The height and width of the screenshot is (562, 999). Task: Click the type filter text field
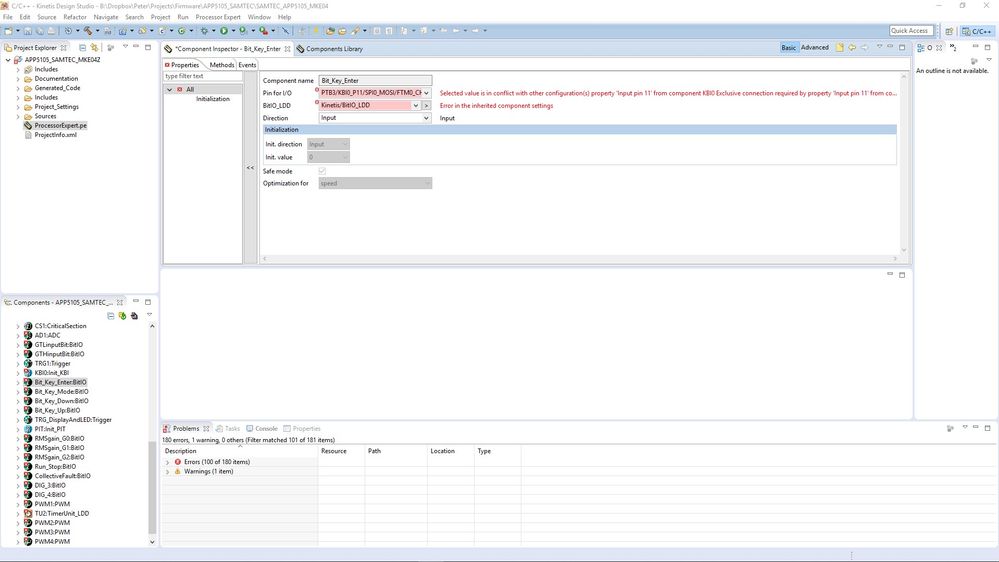click(x=203, y=76)
